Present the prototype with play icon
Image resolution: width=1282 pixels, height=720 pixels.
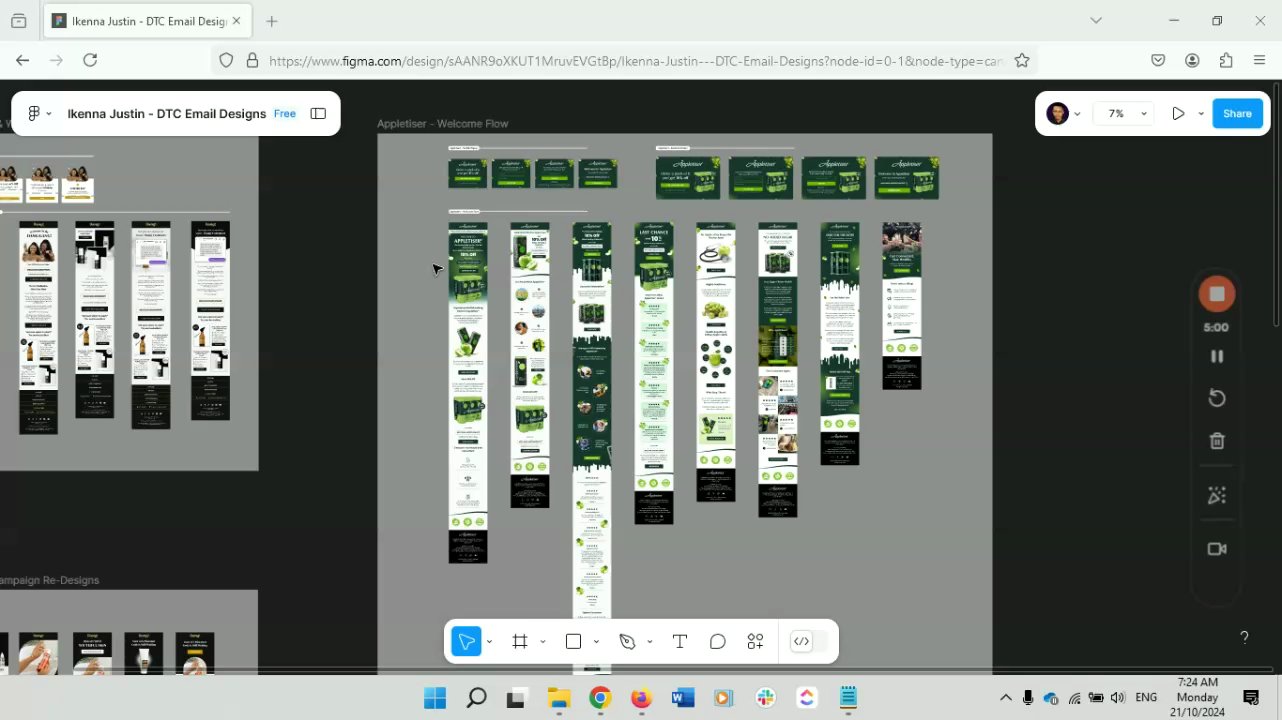[x=1178, y=114]
